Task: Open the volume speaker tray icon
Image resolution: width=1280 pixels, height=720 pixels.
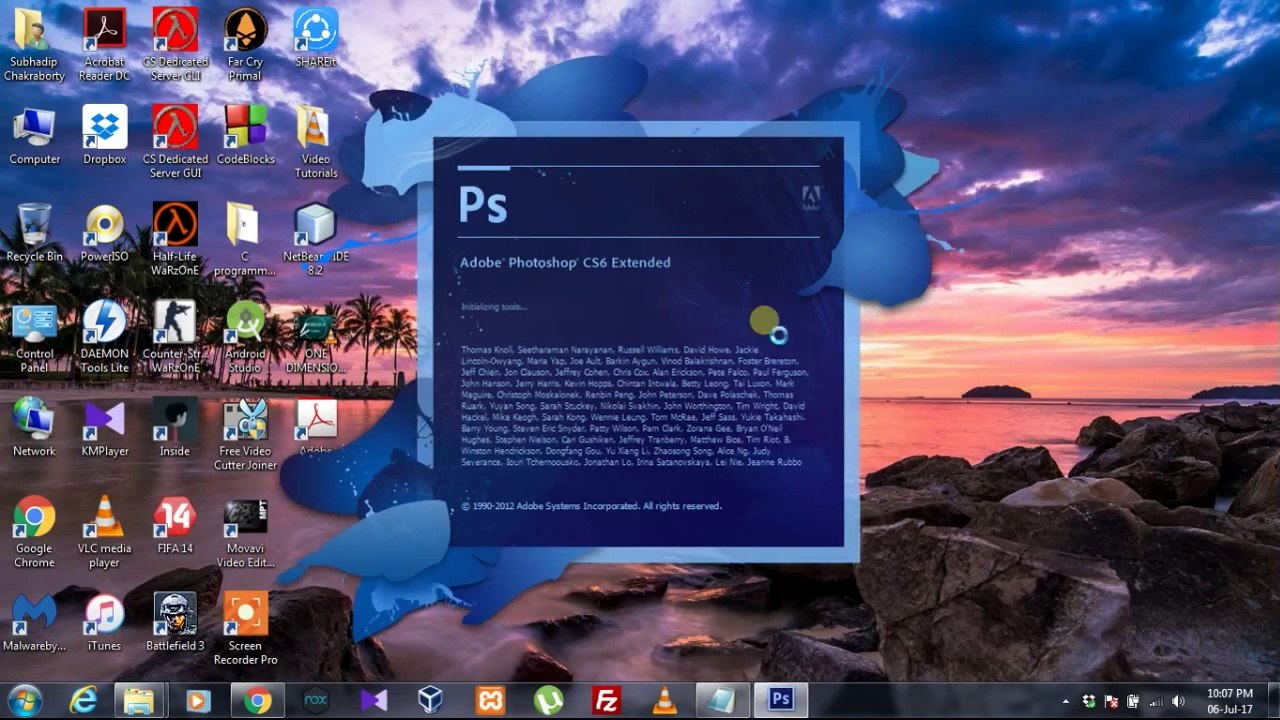Action: click(1178, 702)
